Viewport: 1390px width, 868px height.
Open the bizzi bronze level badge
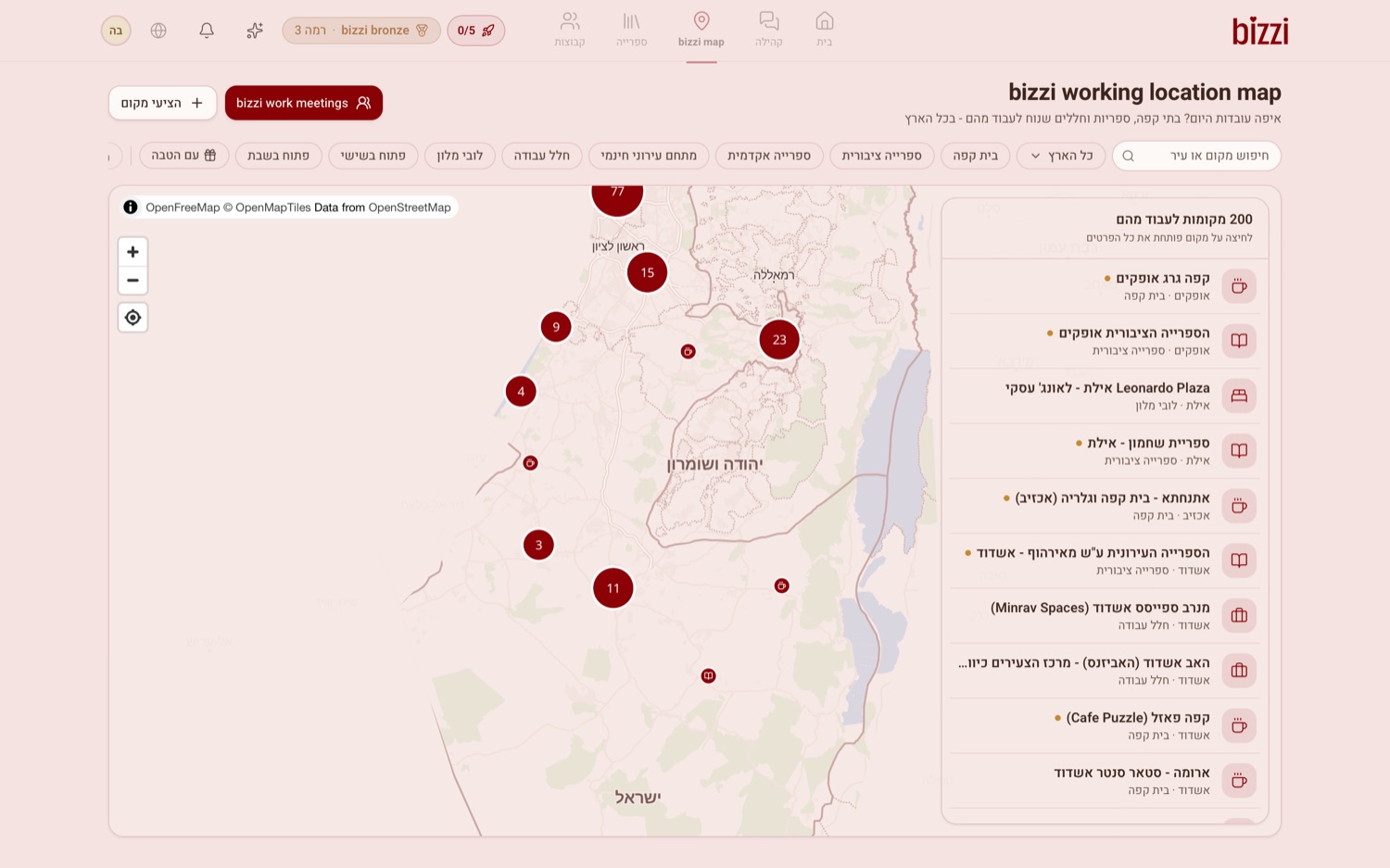(361, 31)
